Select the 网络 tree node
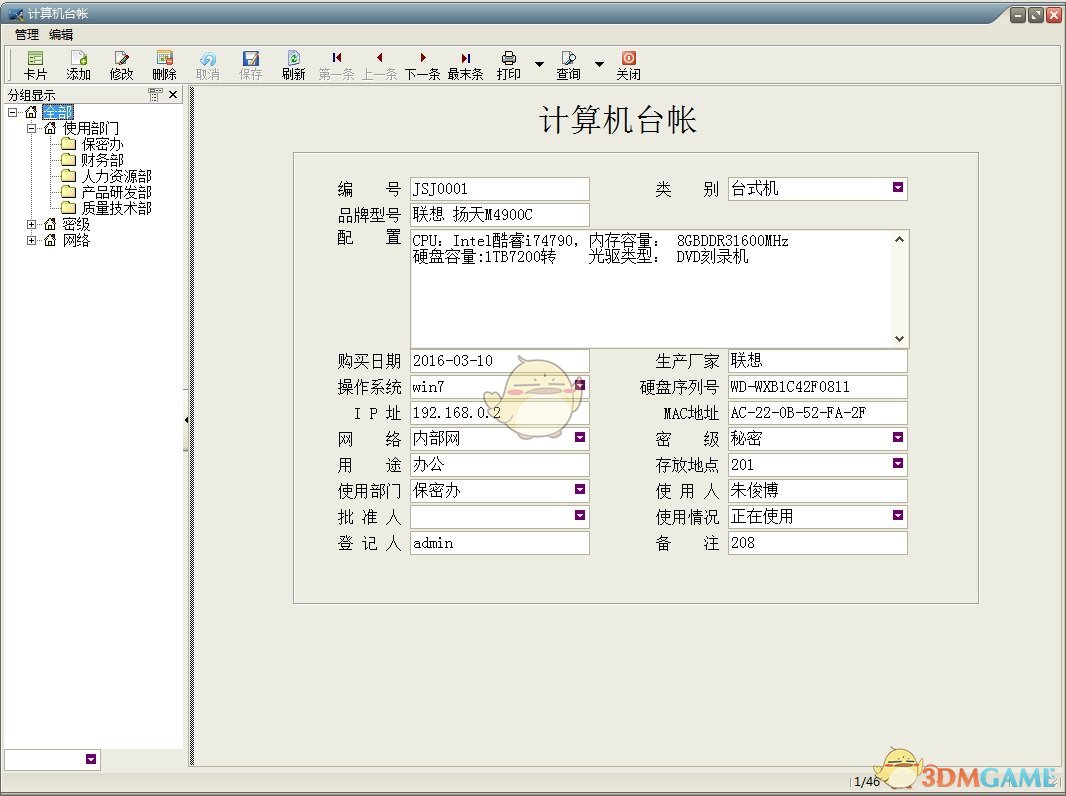This screenshot has height=796, width=1066. (x=76, y=240)
